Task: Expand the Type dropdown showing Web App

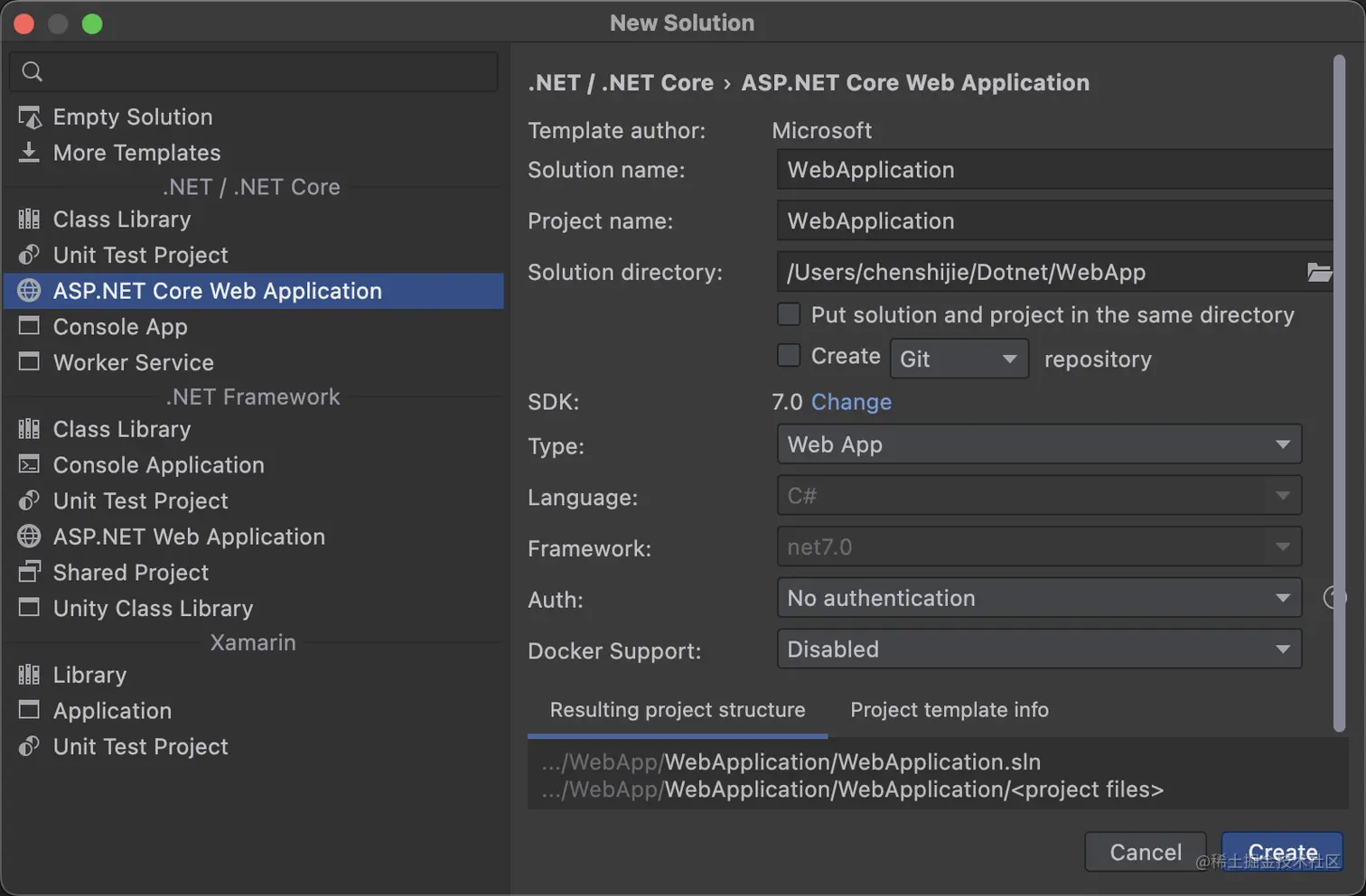Action: click(x=1038, y=444)
